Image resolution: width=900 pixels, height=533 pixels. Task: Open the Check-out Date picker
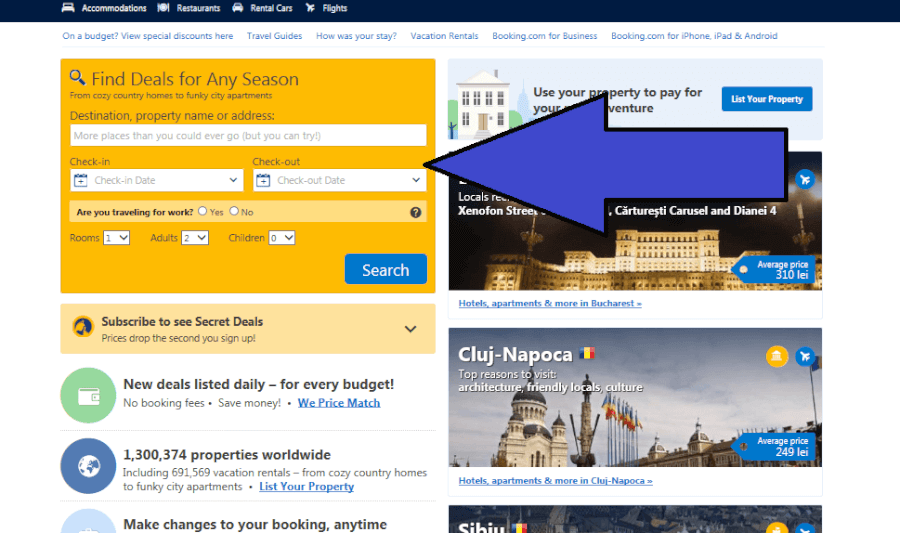point(340,180)
